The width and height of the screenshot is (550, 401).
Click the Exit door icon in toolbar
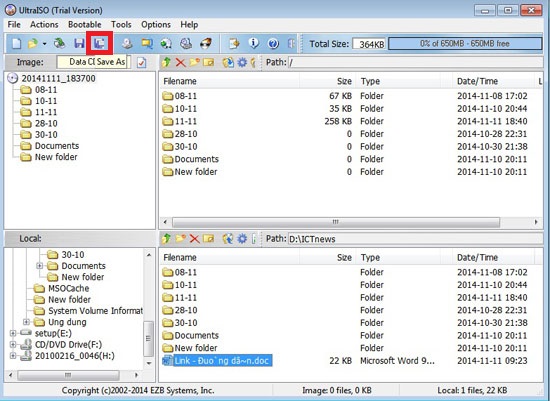(291, 44)
